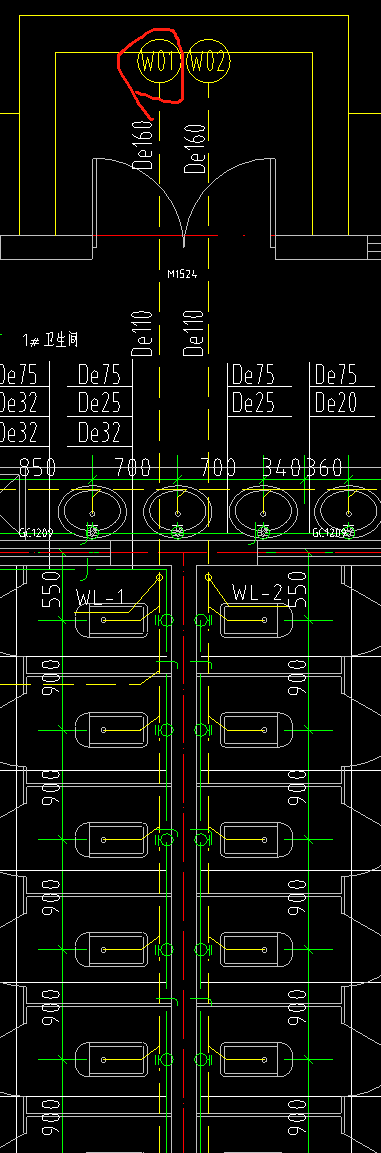Click the riser circle at WL-1 leader end
Image resolution: width=381 pixels, height=1153 pixels.
click(159, 577)
